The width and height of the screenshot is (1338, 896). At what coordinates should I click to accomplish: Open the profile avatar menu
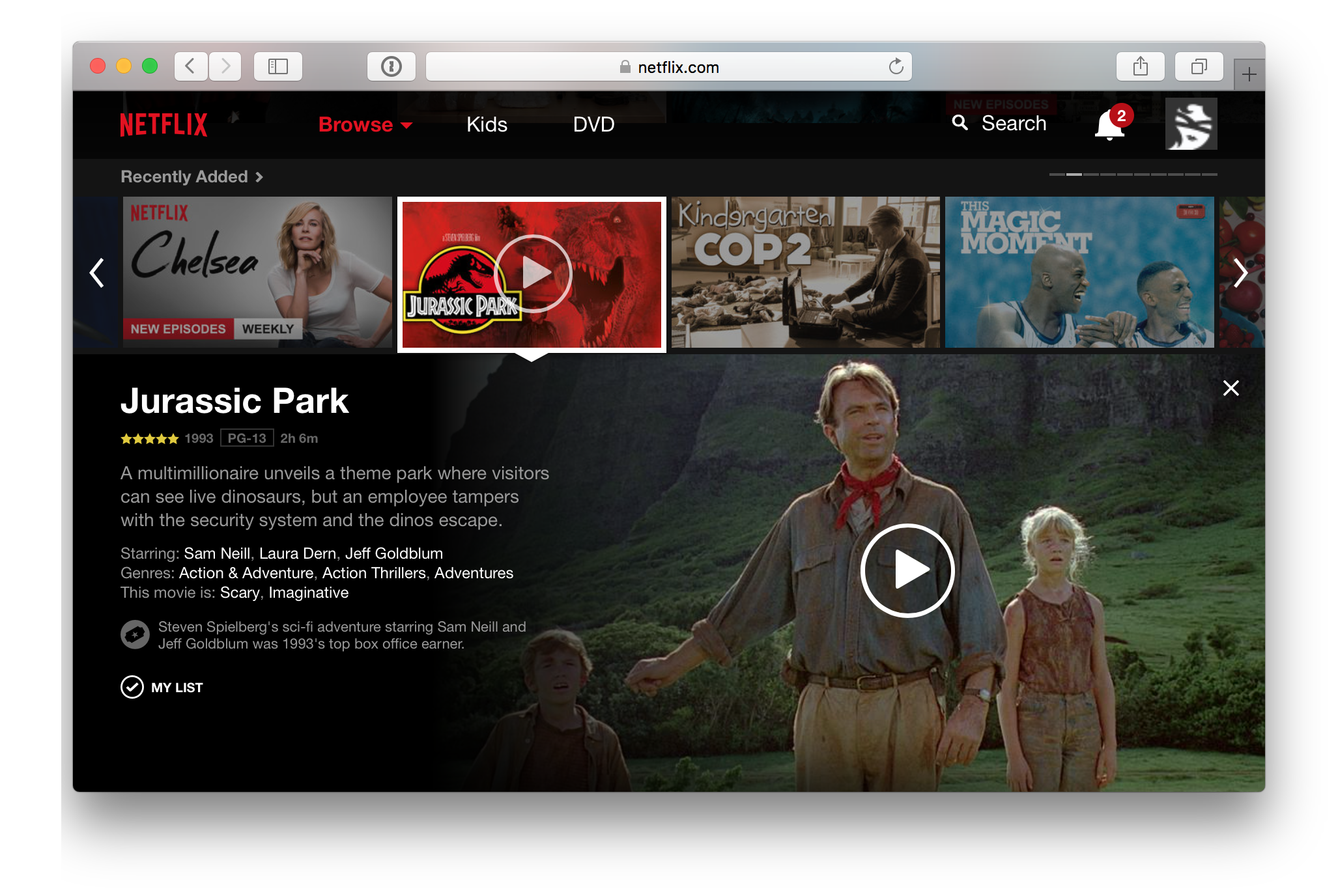tap(1191, 124)
